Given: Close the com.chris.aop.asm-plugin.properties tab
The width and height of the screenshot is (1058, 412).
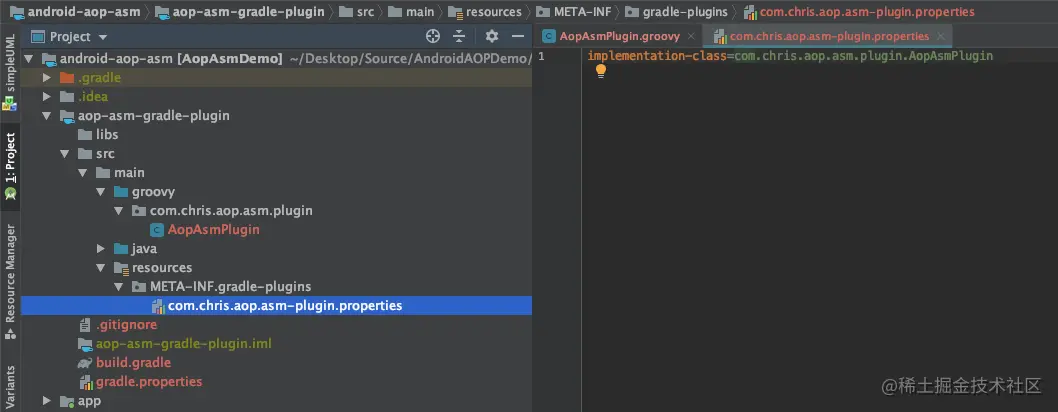Looking at the screenshot, I should pos(941,36).
